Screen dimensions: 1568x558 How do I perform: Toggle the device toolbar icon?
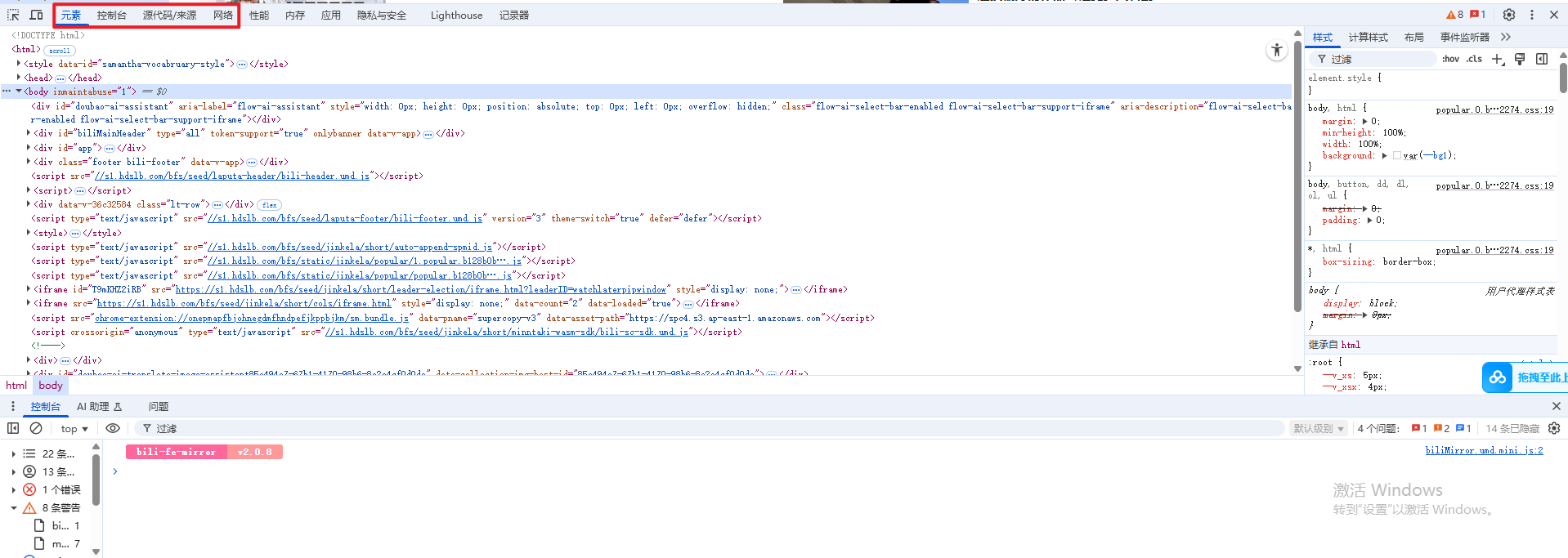click(x=36, y=15)
